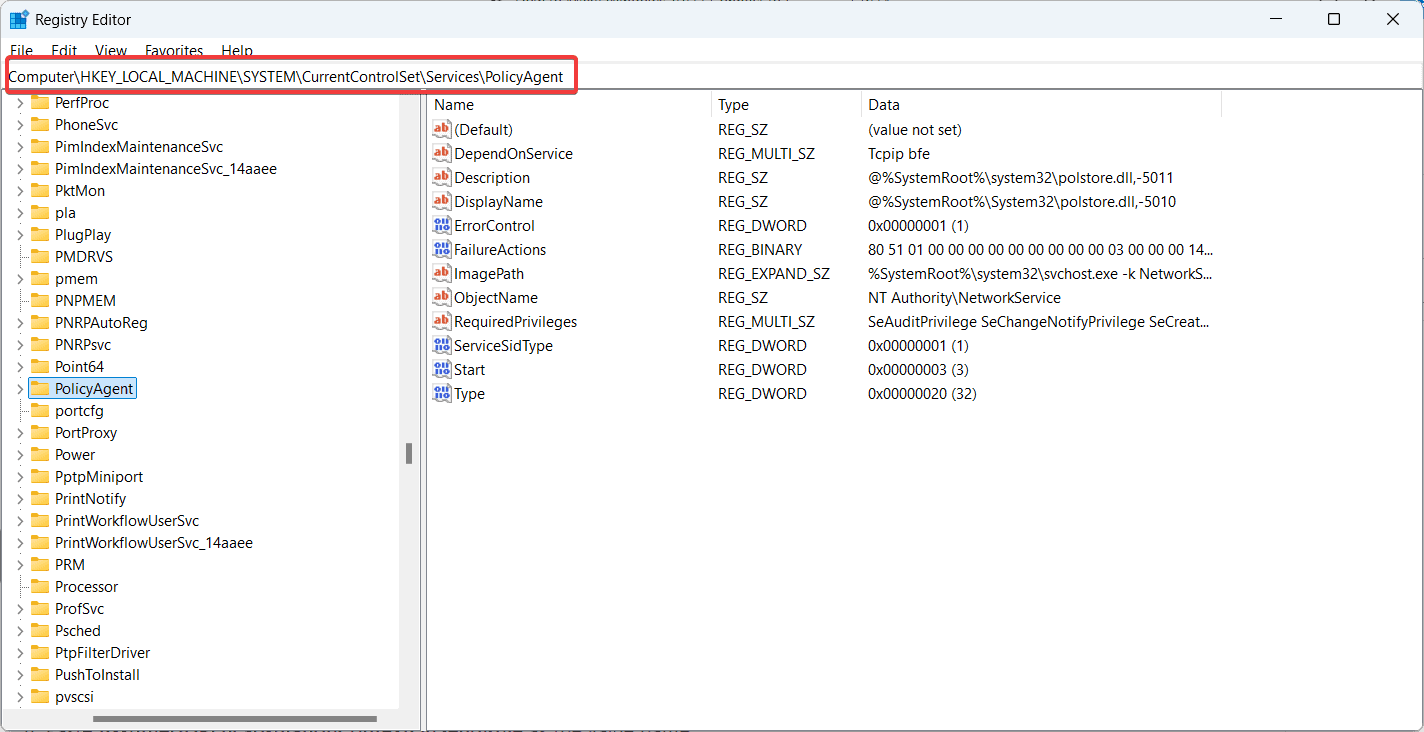Select the PrintWorkflowUserSvc_14aaee key
Image resolution: width=1424 pixels, height=732 pixels.
pyautogui.click(x=154, y=542)
